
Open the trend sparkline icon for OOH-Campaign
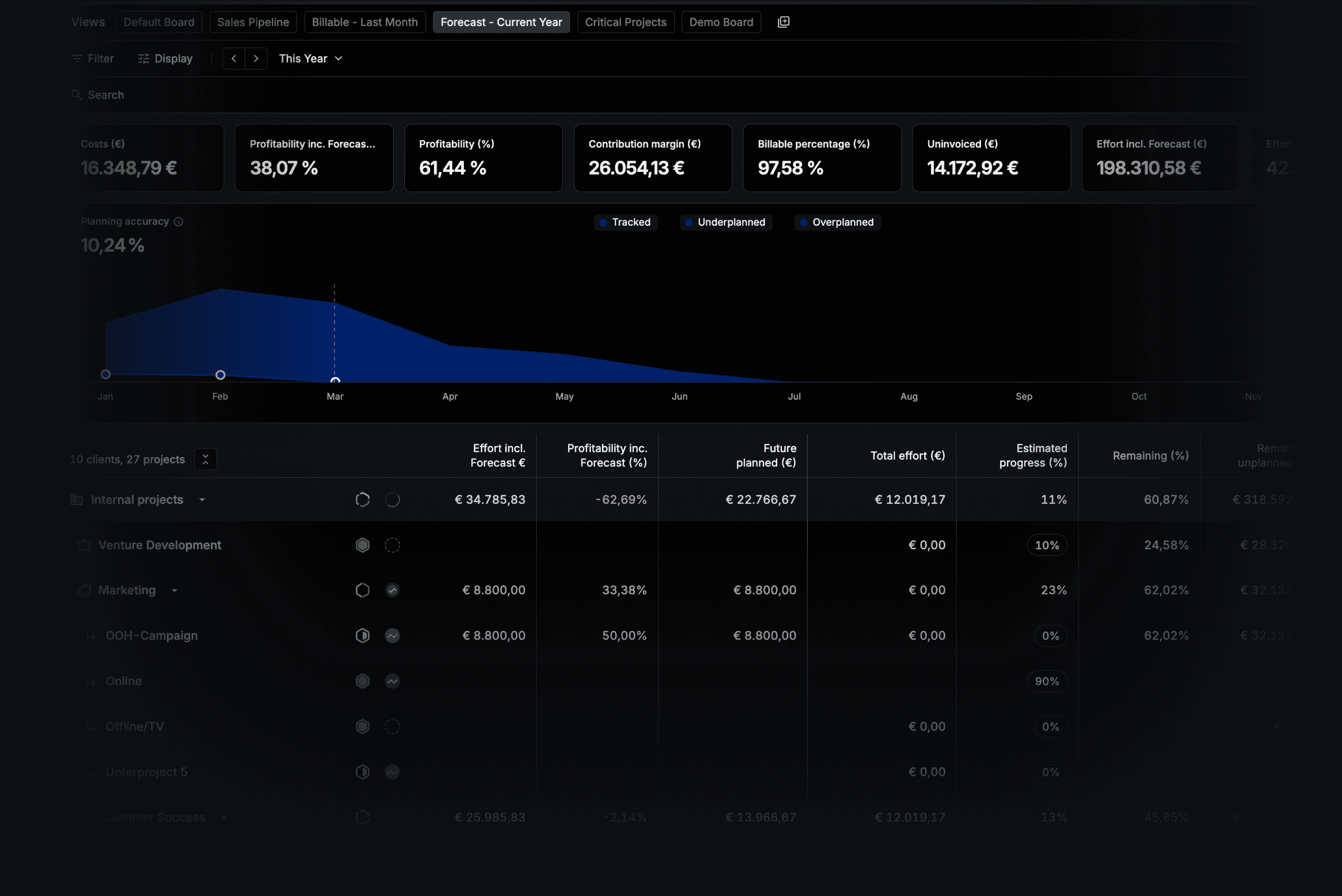pos(392,635)
